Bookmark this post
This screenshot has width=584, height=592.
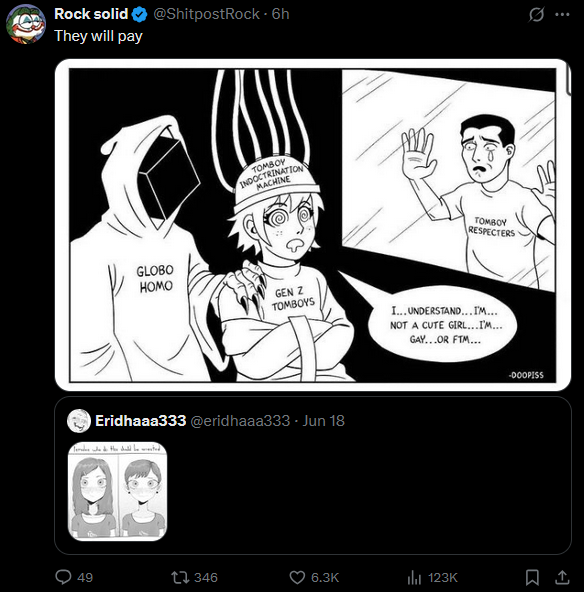[x=532, y=577]
